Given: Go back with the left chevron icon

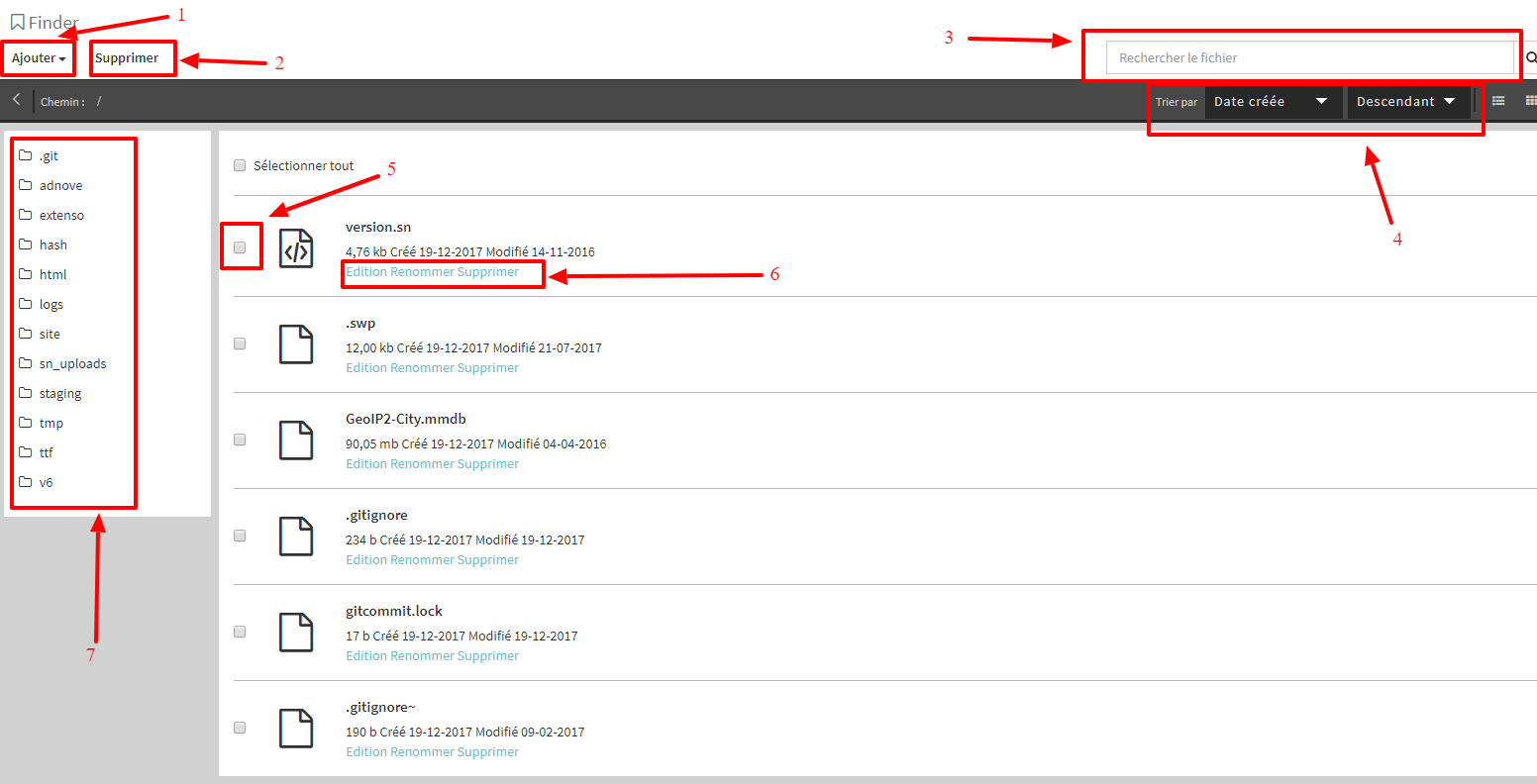Looking at the screenshot, I should point(16,100).
